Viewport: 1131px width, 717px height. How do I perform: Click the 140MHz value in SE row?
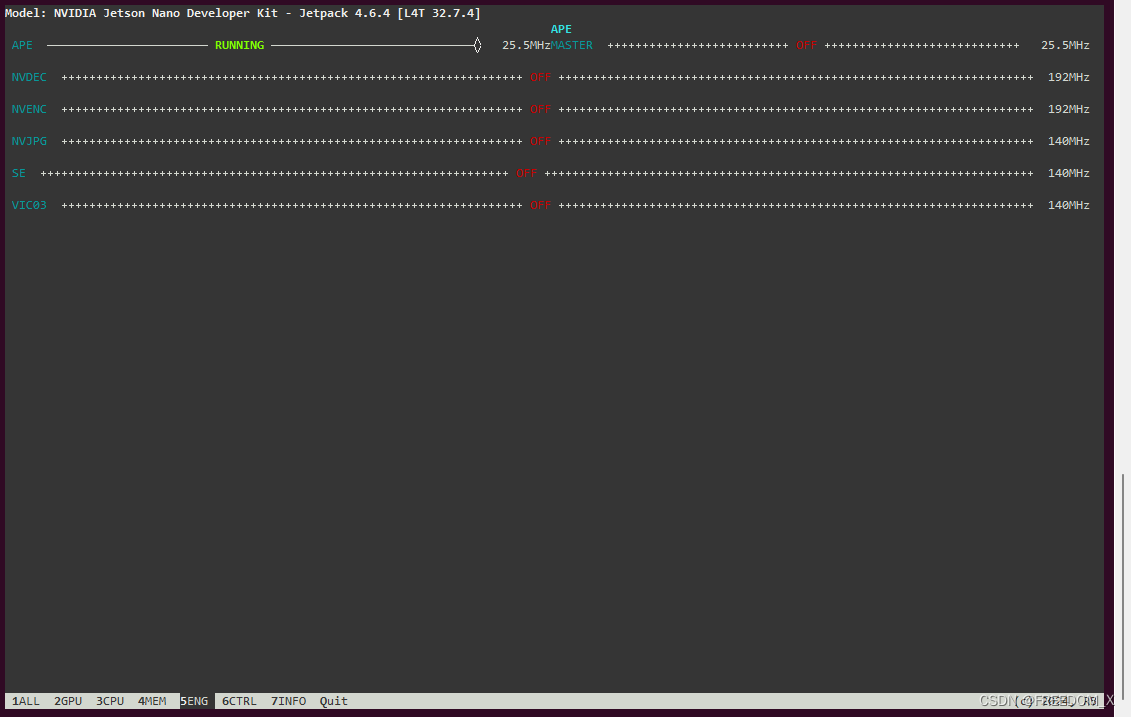coord(1068,173)
